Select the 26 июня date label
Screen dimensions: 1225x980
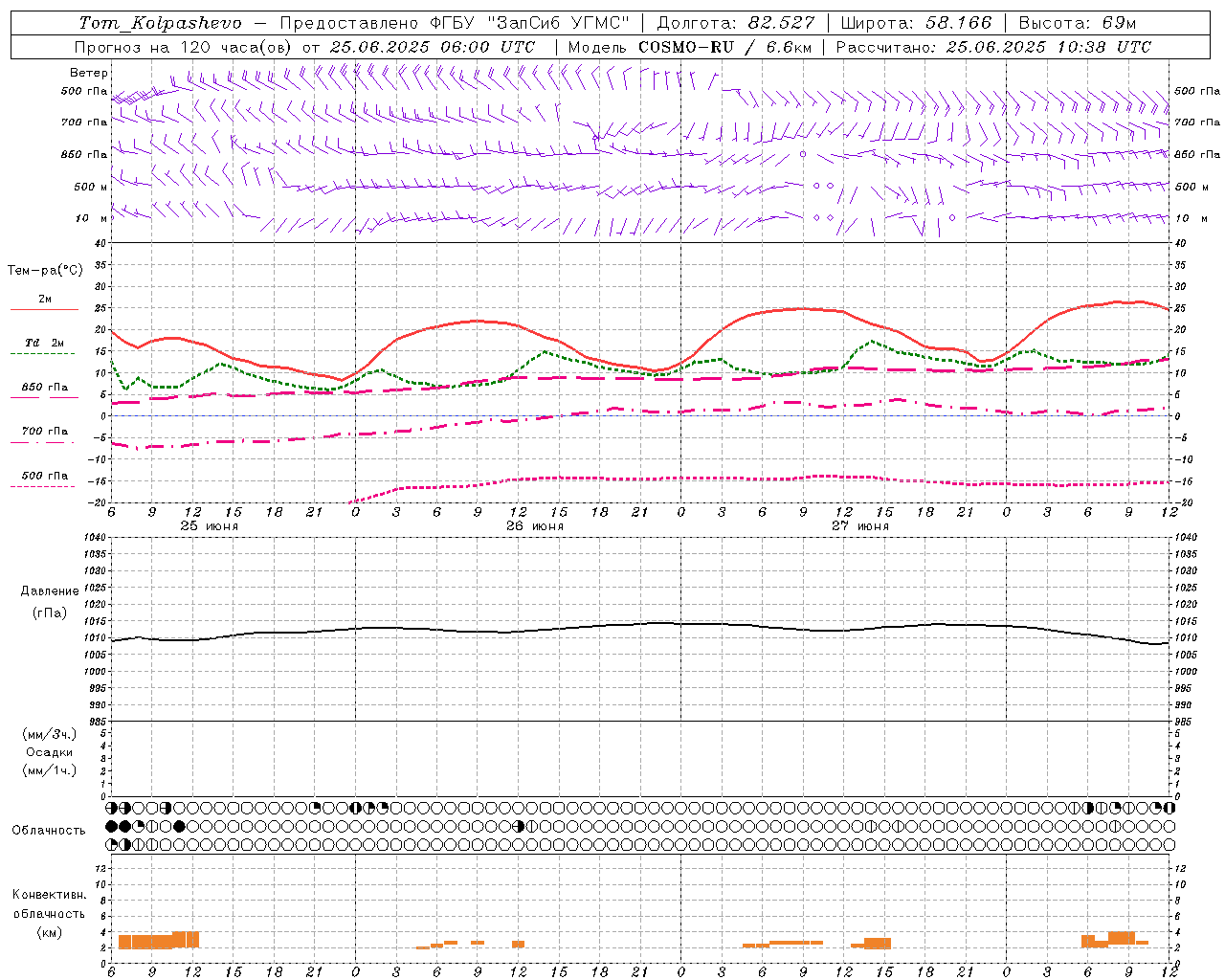pos(535,526)
